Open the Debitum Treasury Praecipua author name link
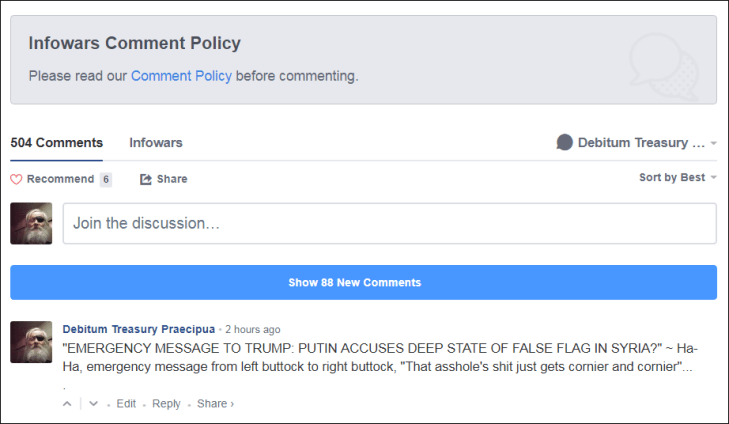Image resolution: width=729 pixels, height=424 pixels. click(138, 330)
